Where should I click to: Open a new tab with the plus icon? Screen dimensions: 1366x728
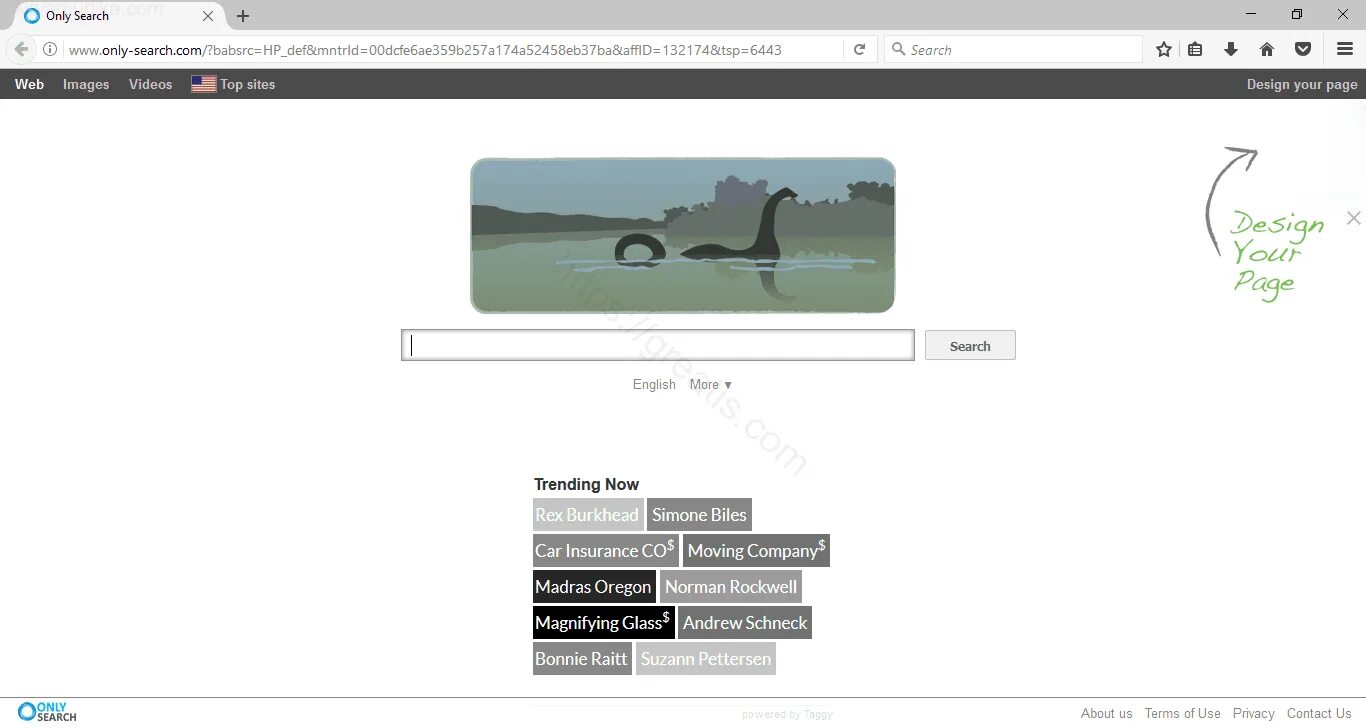[x=243, y=16]
